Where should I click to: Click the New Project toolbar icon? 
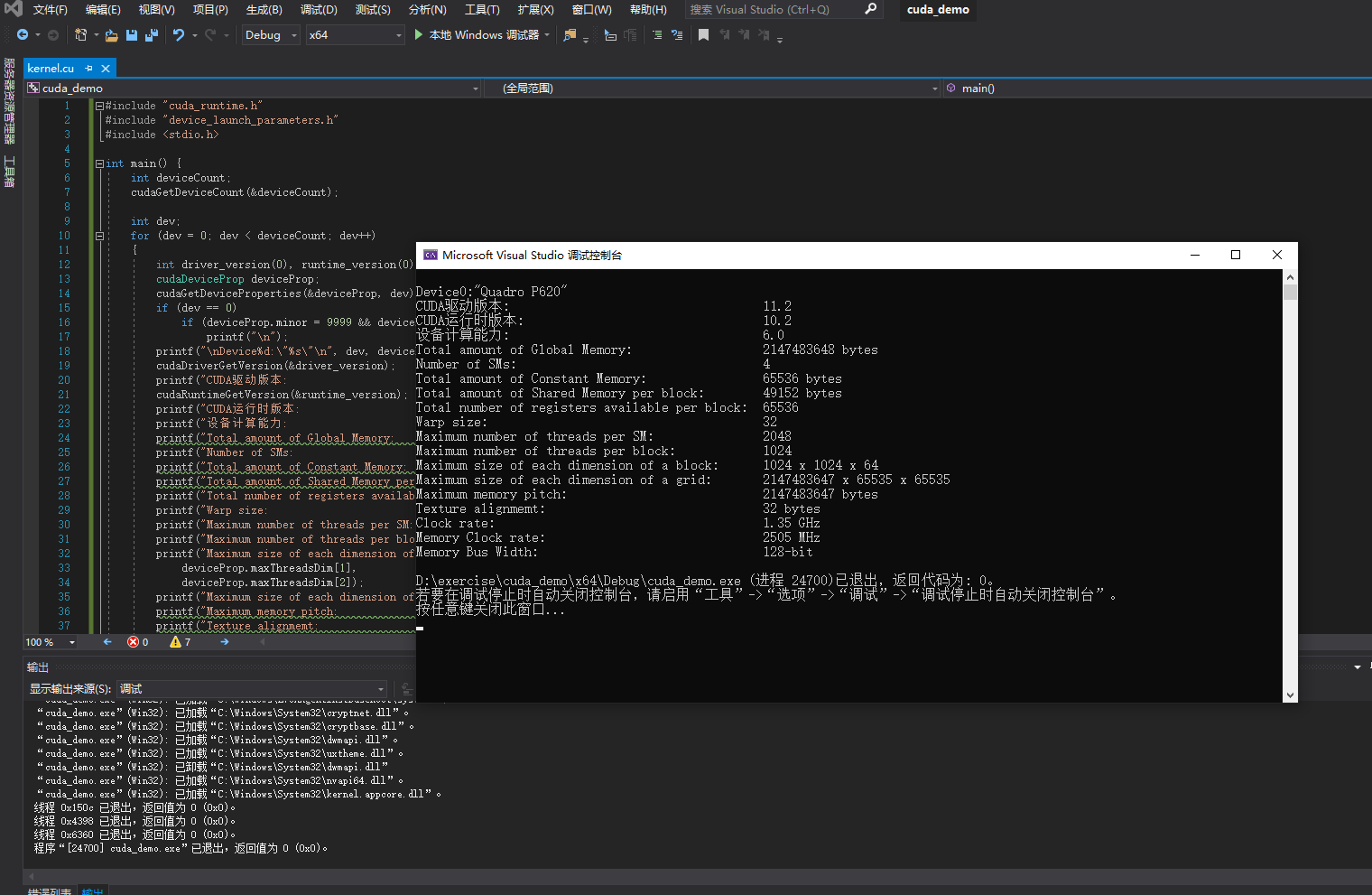[x=80, y=35]
